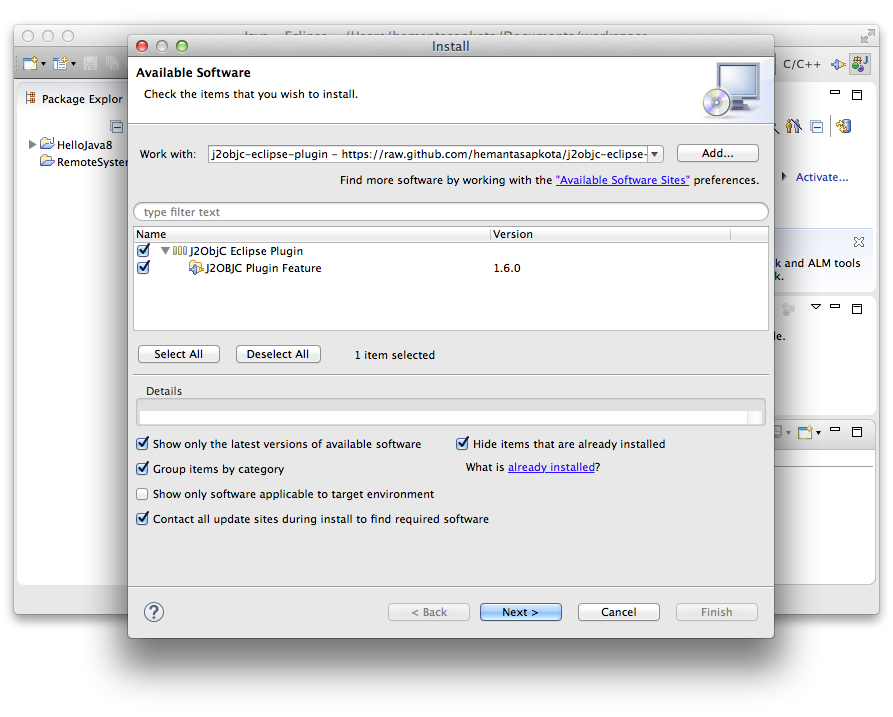This screenshot has height=717, width=893.
Task: Open dropdown arrow next to new console icon
Action: tap(818, 433)
